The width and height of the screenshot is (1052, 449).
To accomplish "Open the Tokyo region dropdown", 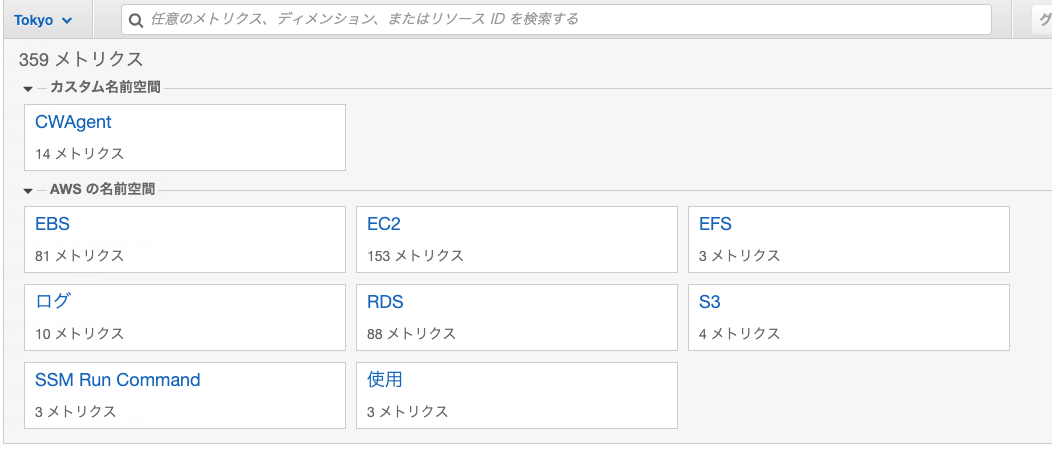I will pyautogui.click(x=43, y=20).
